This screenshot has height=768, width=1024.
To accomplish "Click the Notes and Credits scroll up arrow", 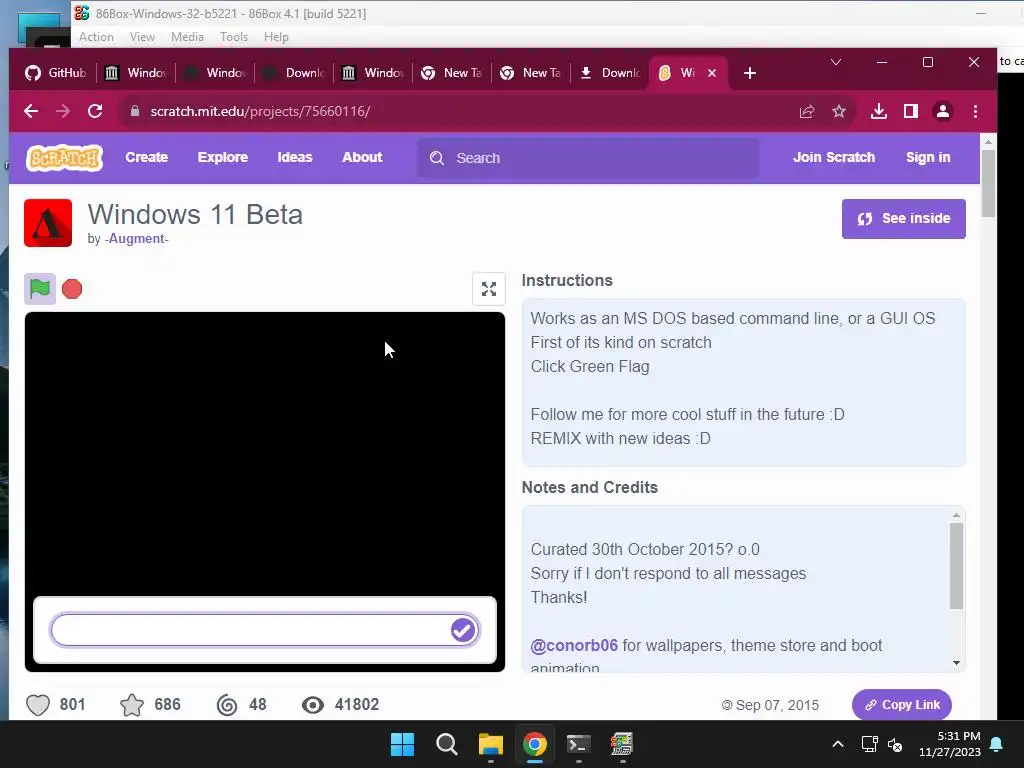I will tap(956, 515).
